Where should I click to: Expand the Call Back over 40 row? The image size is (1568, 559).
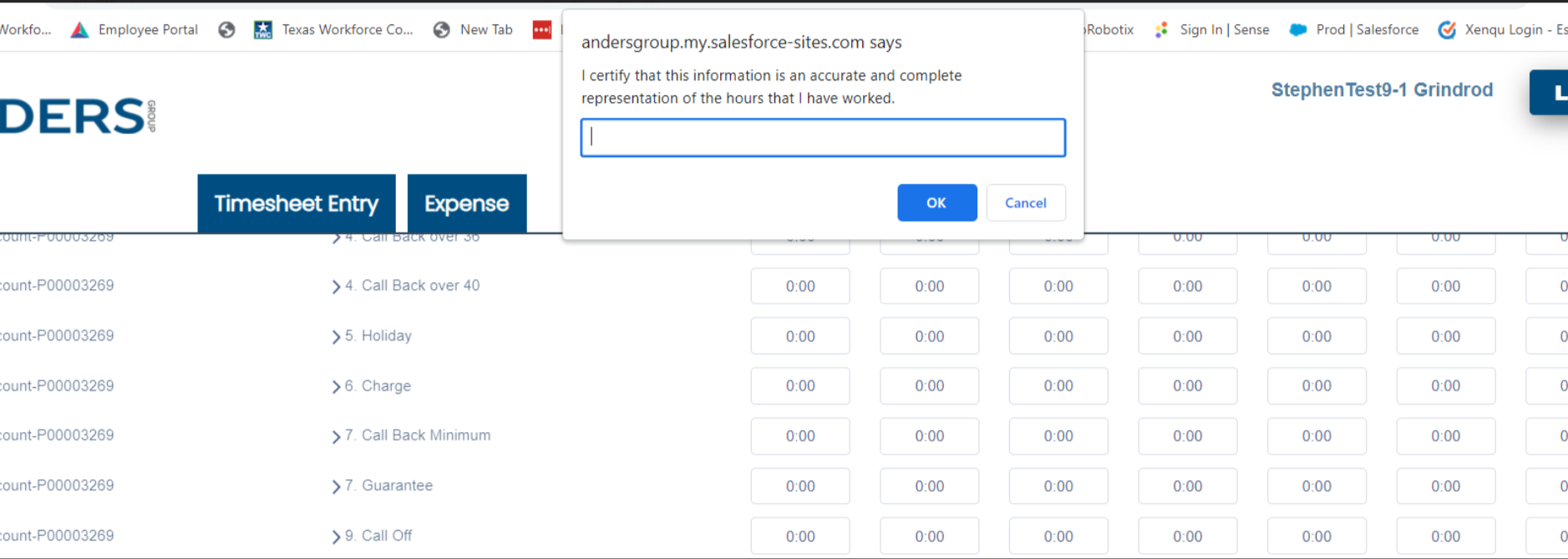pos(336,287)
